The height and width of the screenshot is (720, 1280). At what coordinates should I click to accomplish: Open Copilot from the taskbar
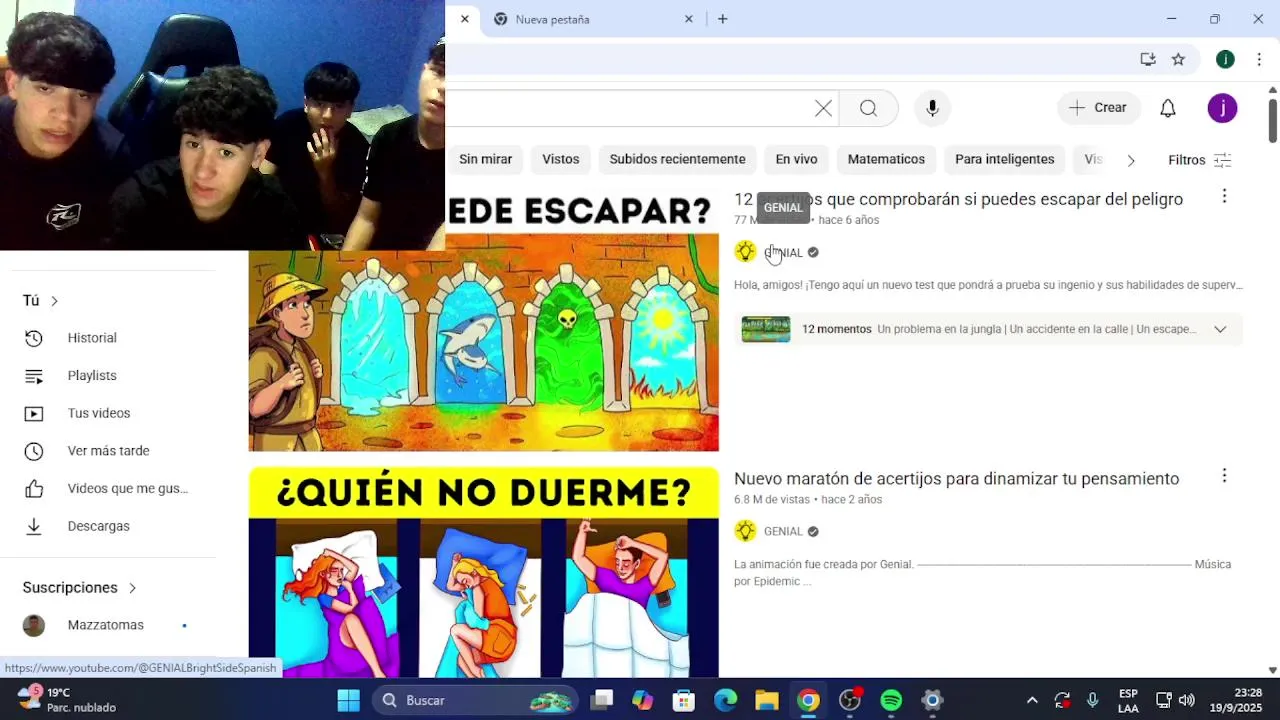[x=642, y=700]
